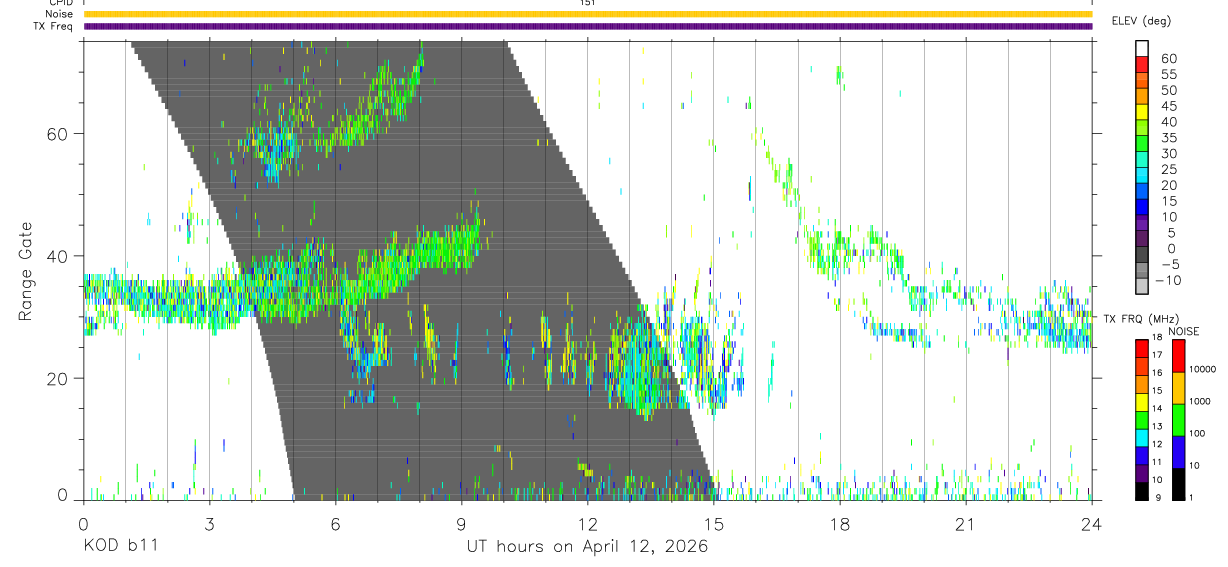The height and width of the screenshot is (567, 1228).
Task: Select the white top elevation swatch above 60
Action: click(x=1142, y=49)
